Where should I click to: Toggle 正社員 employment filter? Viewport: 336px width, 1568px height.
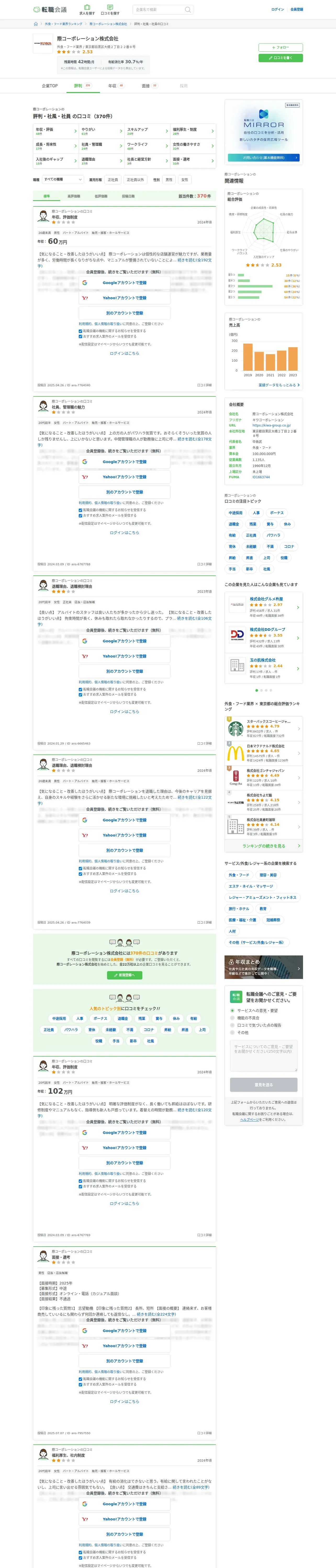(x=113, y=180)
